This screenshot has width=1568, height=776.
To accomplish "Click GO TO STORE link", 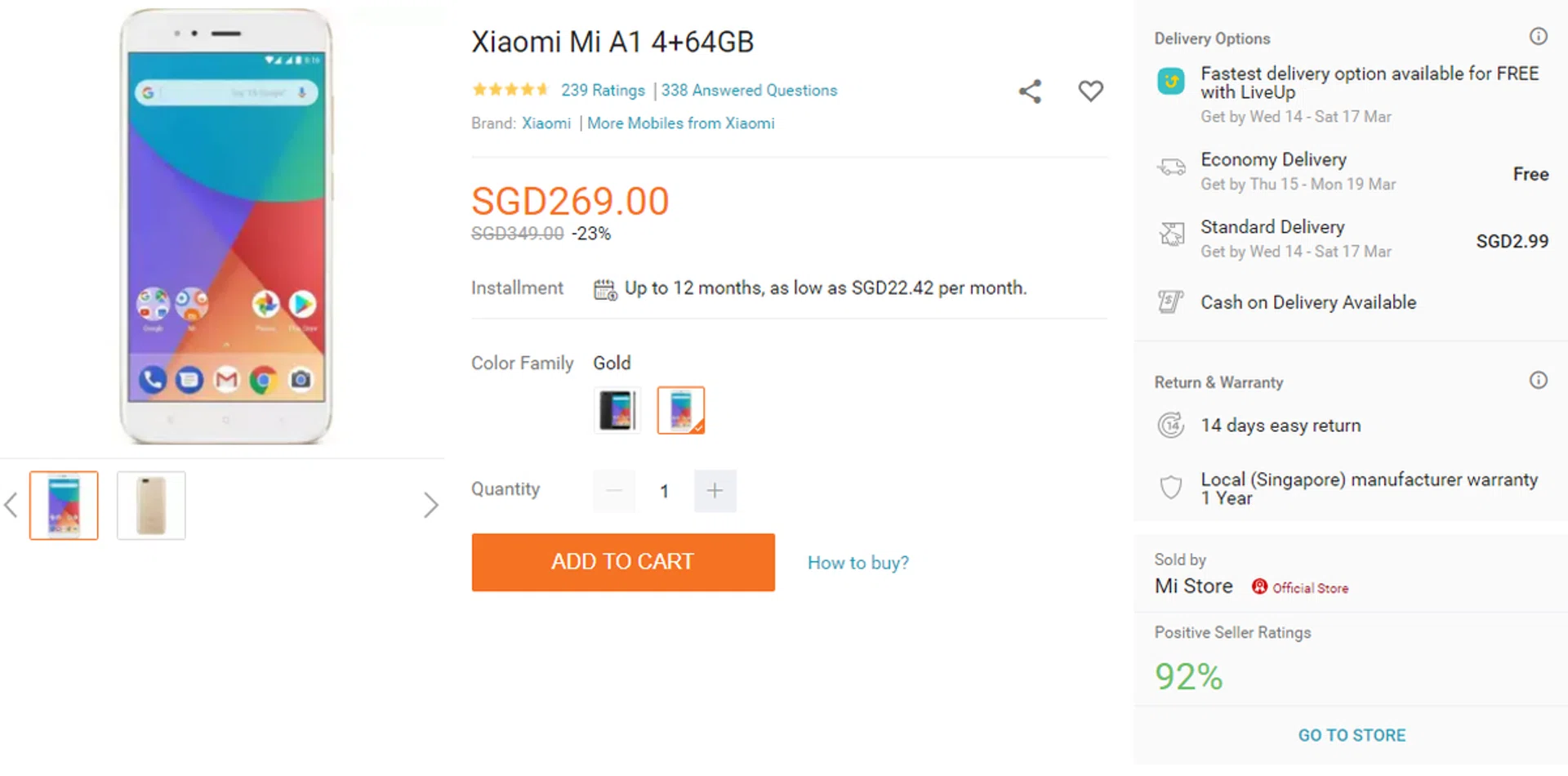I will 1352,735.
